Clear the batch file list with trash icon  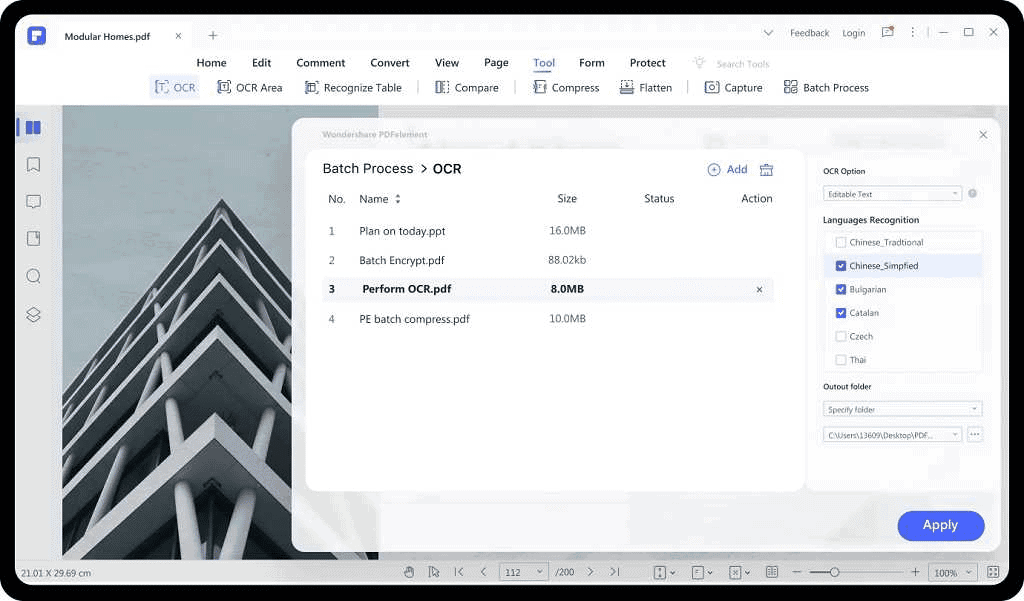pyautogui.click(x=766, y=170)
